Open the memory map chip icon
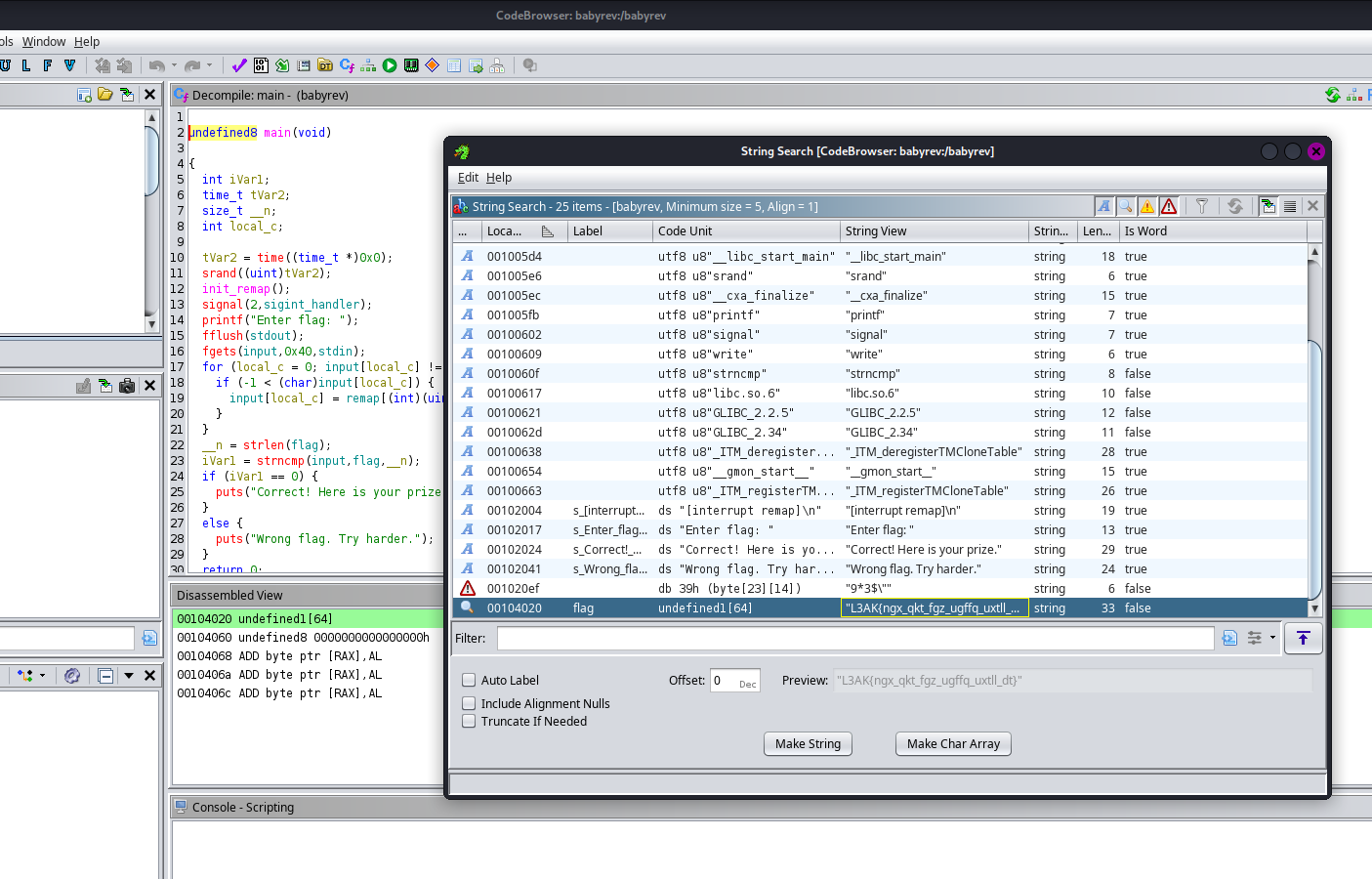The width and height of the screenshot is (1372, 879). (411, 65)
